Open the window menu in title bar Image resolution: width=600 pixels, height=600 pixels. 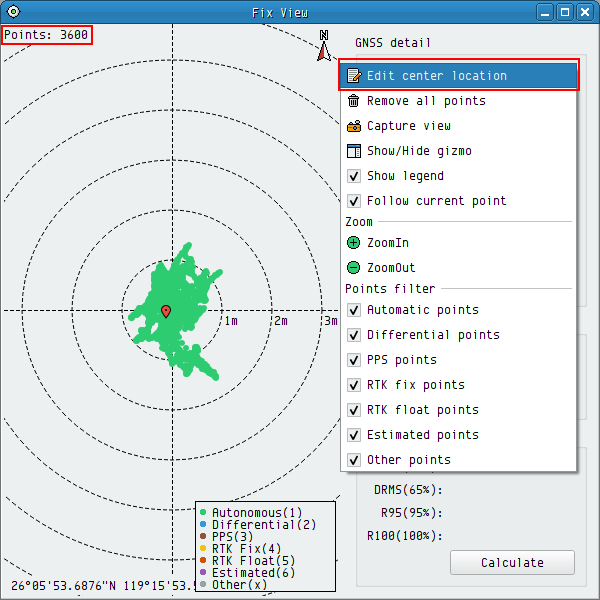coord(12,12)
